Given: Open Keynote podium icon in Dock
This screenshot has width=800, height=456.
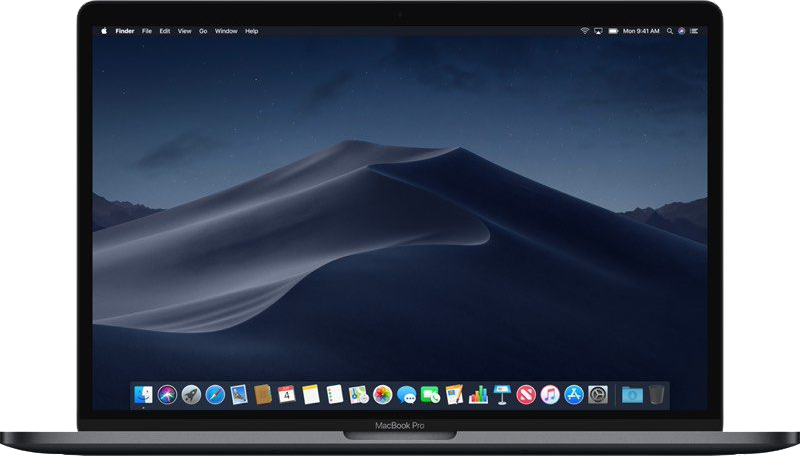Looking at the screenshot, I should (x=502, y=395).
